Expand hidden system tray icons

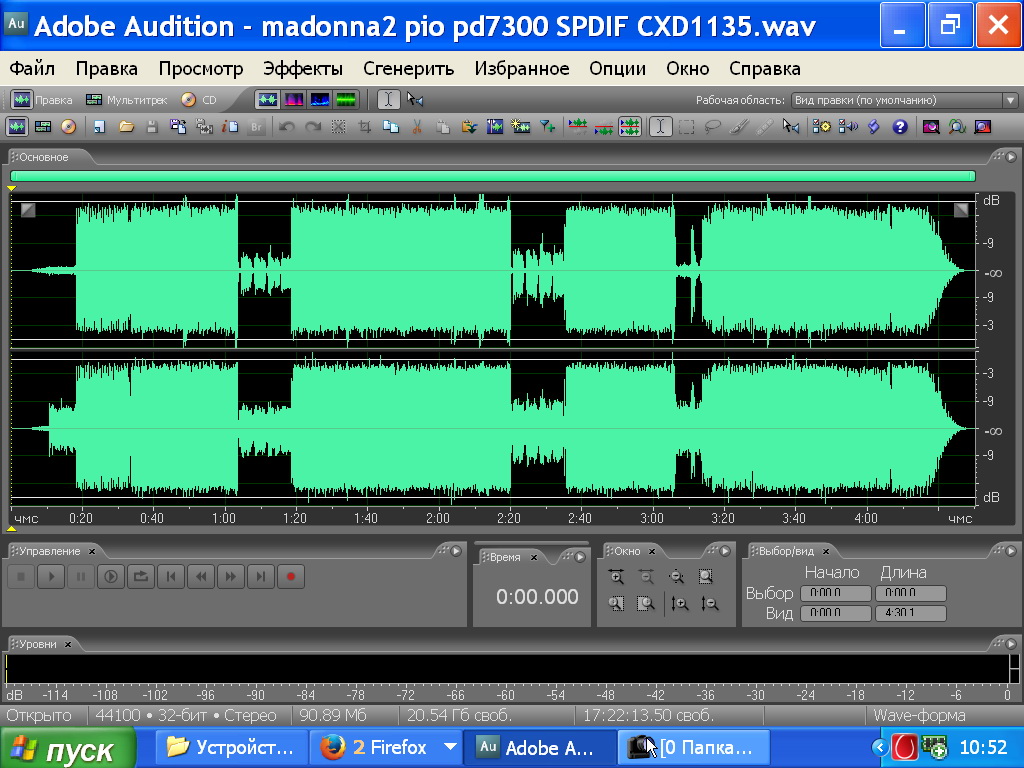pyautogui.click(x=880, y=747)
